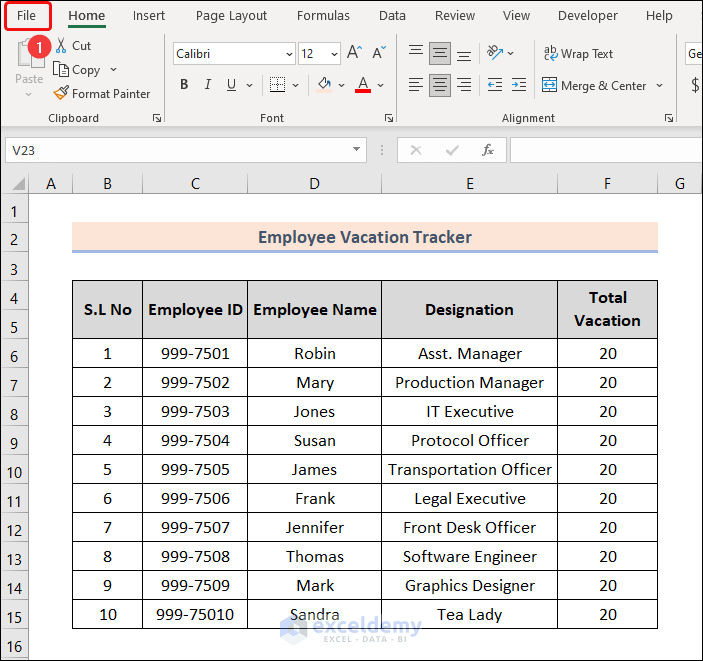Select the Total Vacation header cell
This screenshot has height=661, width=703.
[x=608, y=309]
